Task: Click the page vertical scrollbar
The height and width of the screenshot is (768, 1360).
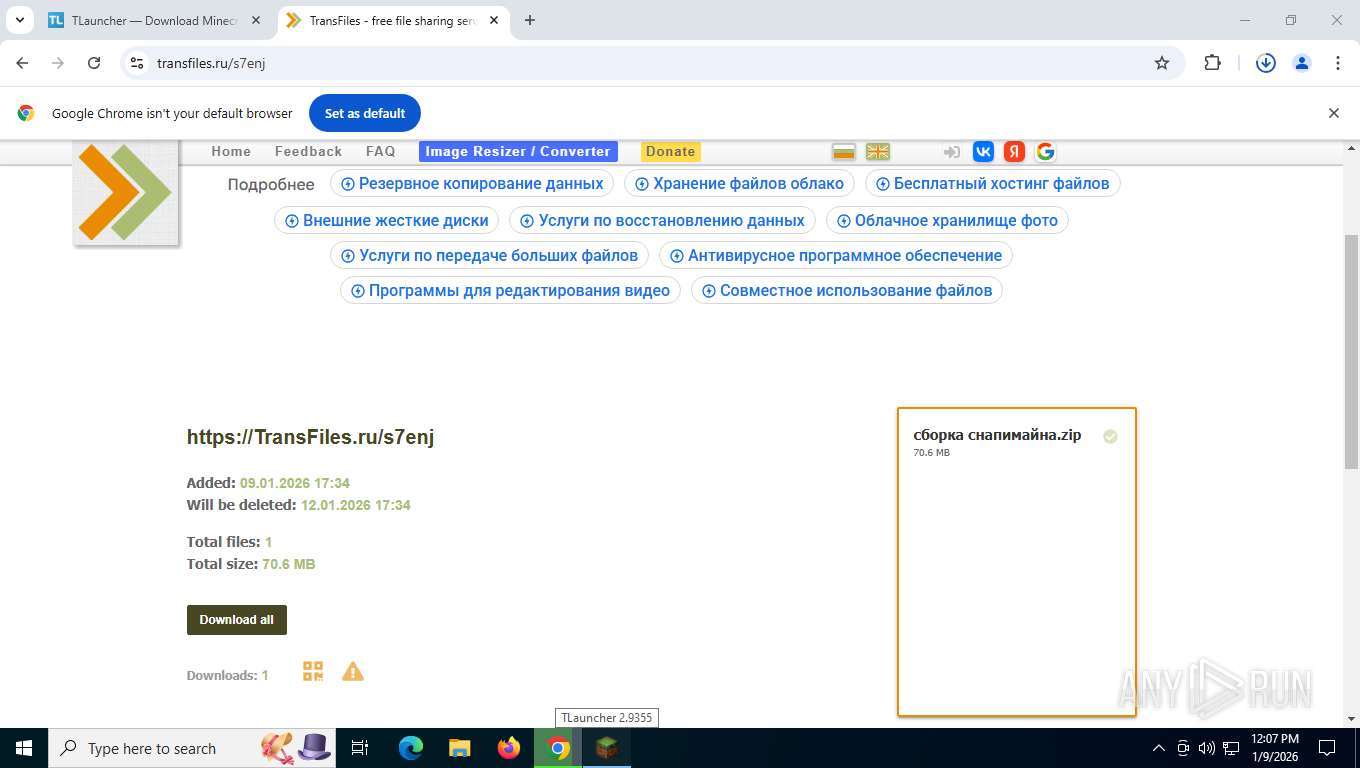Action: click(x=1351, y=350)
